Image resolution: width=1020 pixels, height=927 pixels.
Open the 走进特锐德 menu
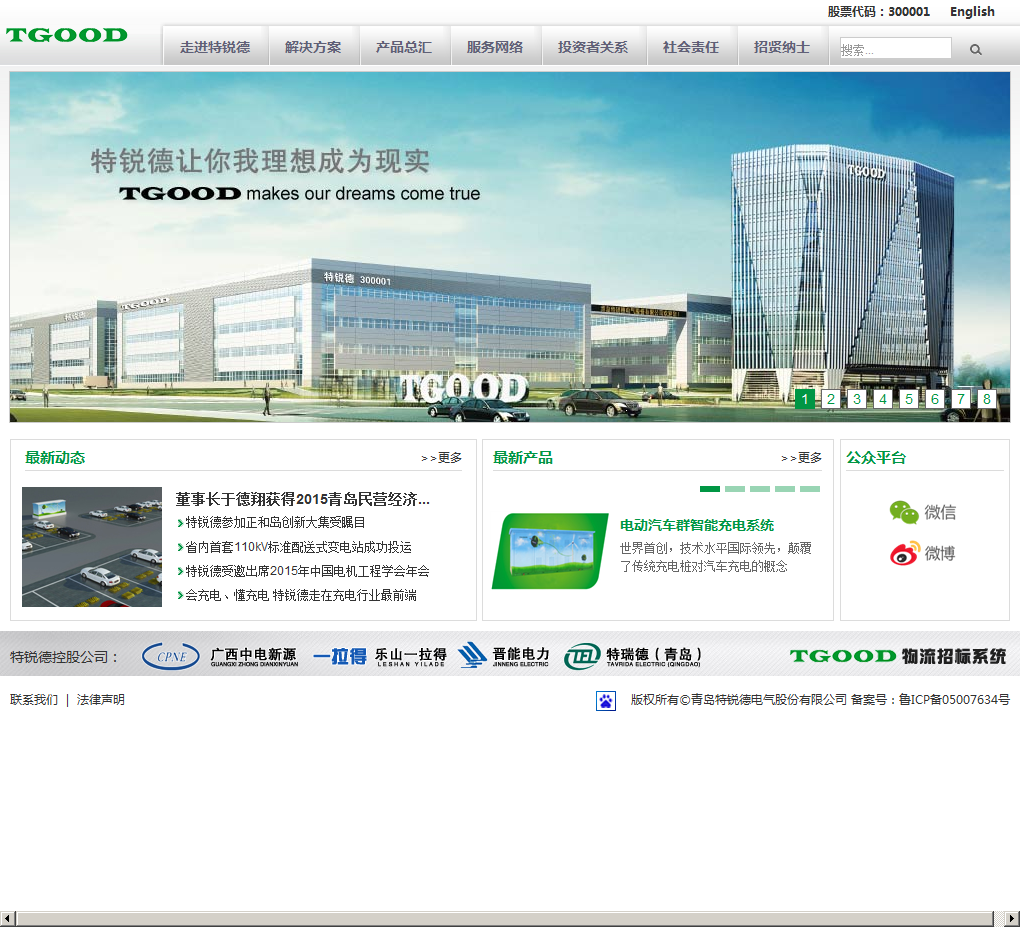coord(215,47)
